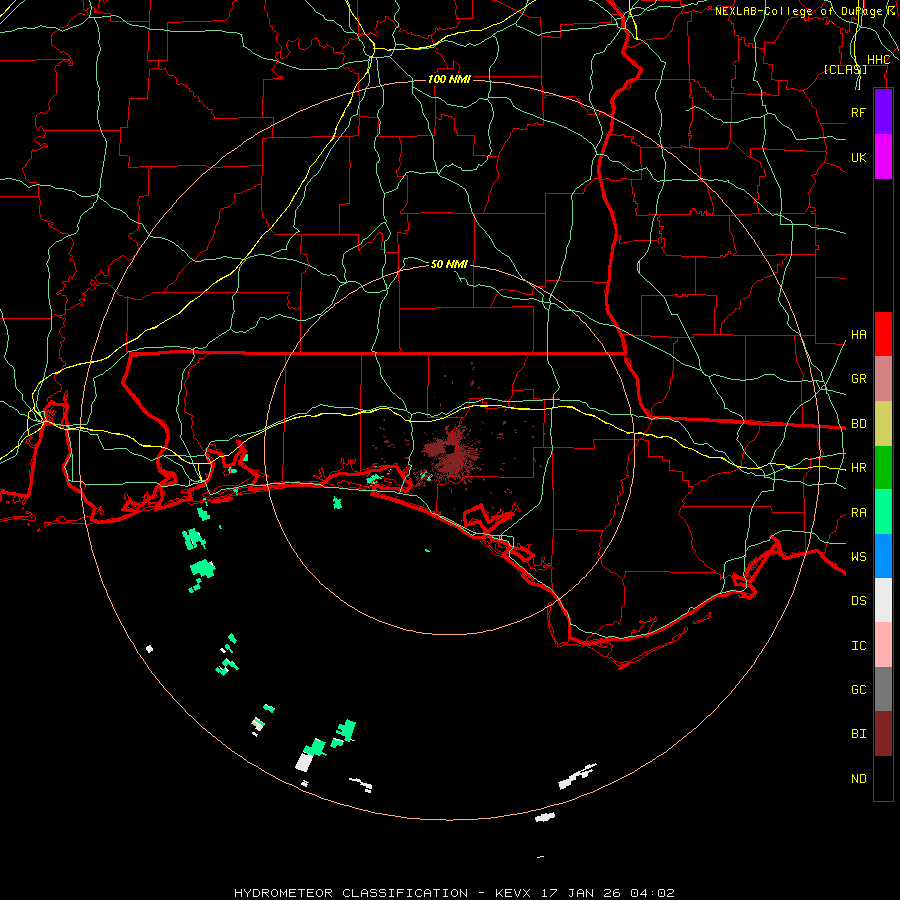Click the DS legend label
The width and height of the screenshot is (900, 900).
click(858, 601)
